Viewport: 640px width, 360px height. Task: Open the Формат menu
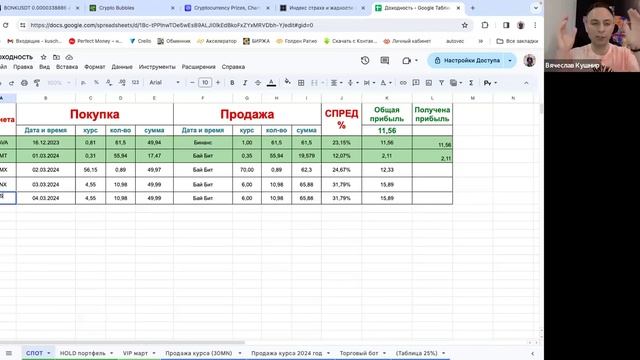[94, 67]
